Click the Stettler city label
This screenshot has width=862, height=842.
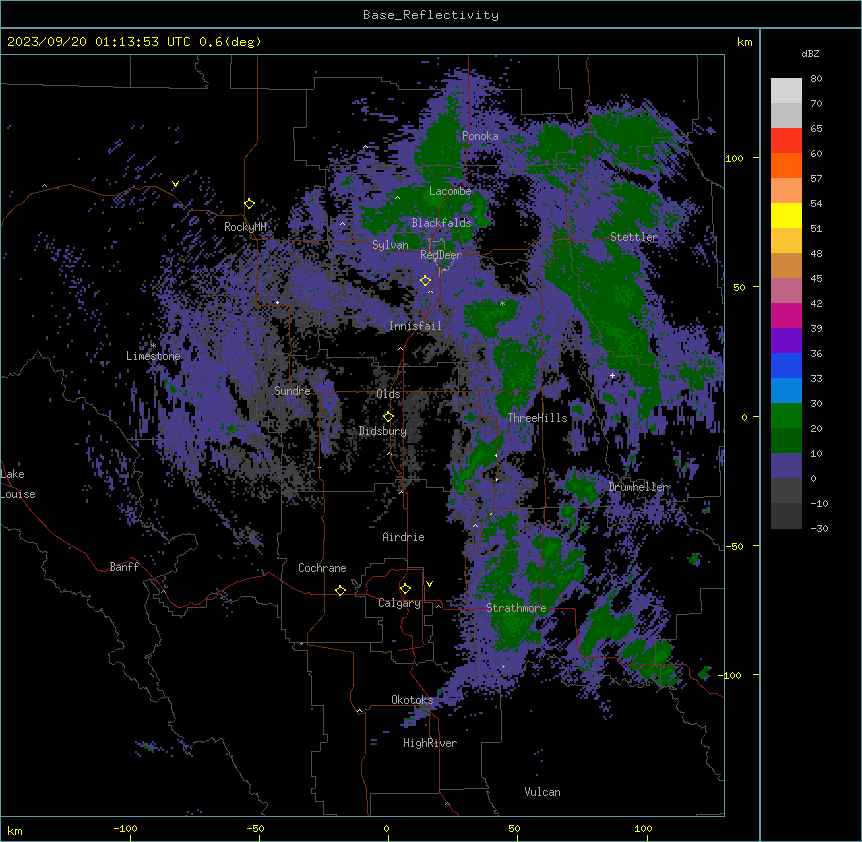[x=634, y=237]
